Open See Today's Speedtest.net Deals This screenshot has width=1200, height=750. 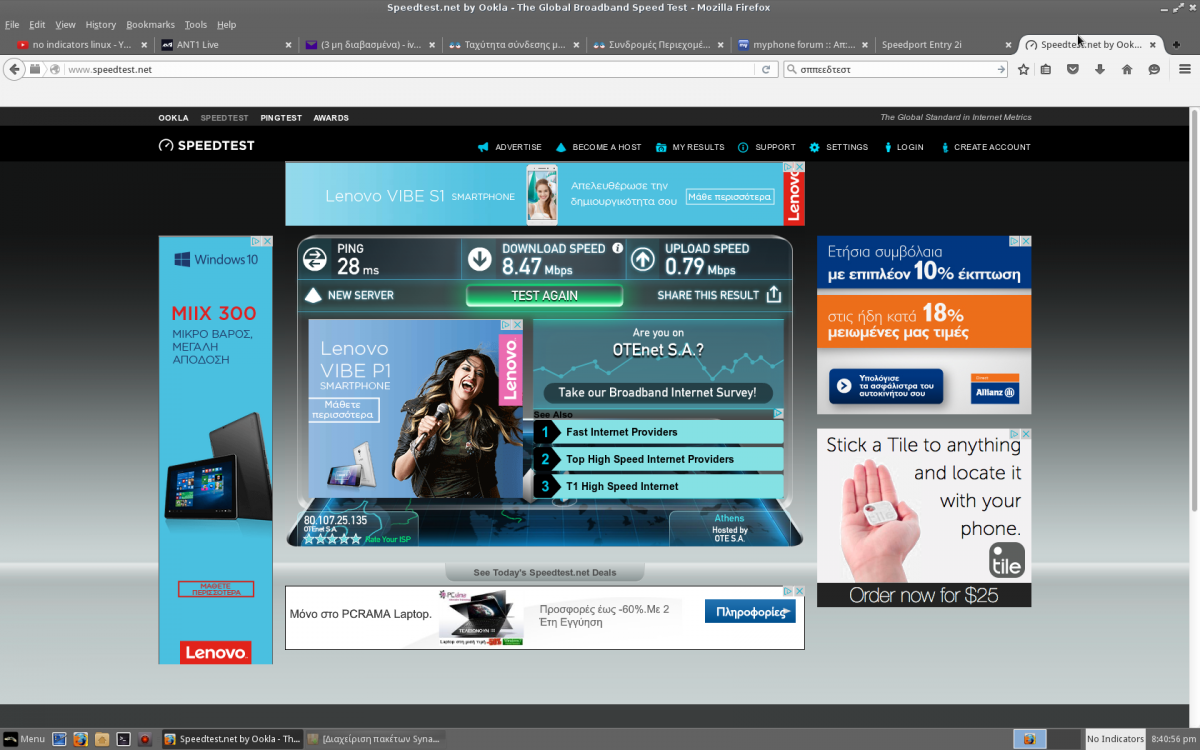pos(545,573)
